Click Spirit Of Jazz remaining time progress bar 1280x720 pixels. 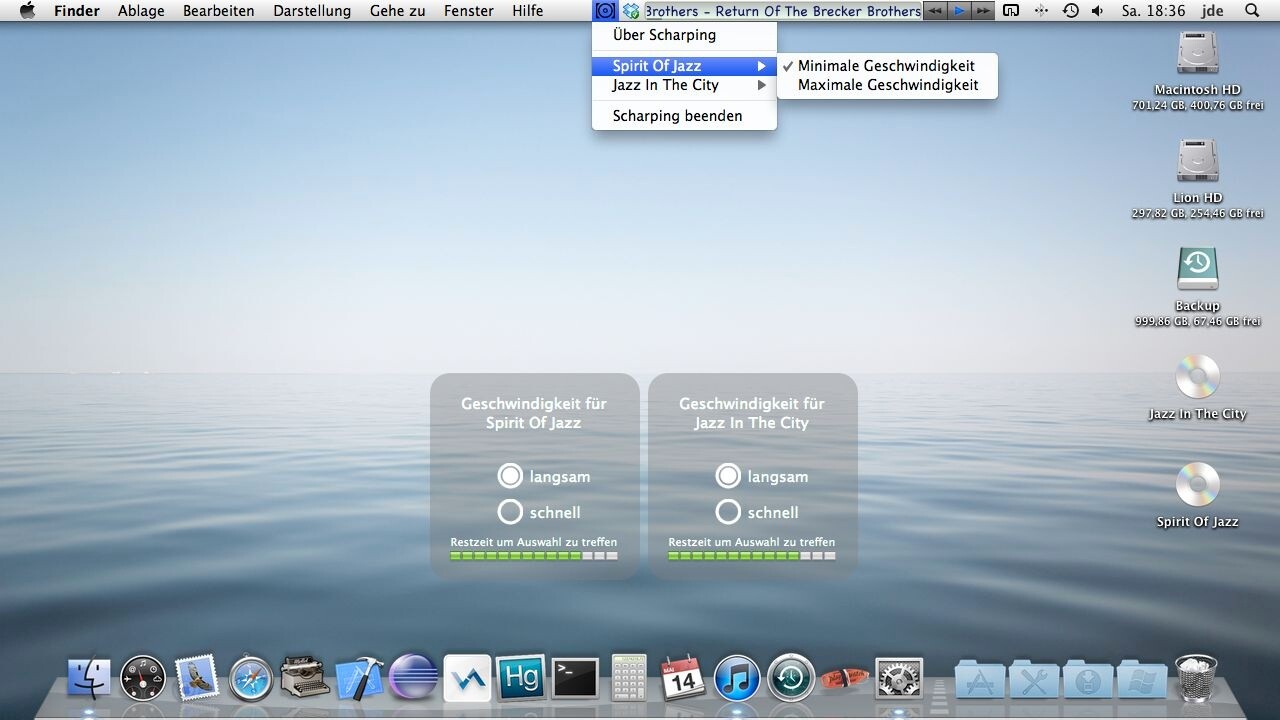point(534,555)
